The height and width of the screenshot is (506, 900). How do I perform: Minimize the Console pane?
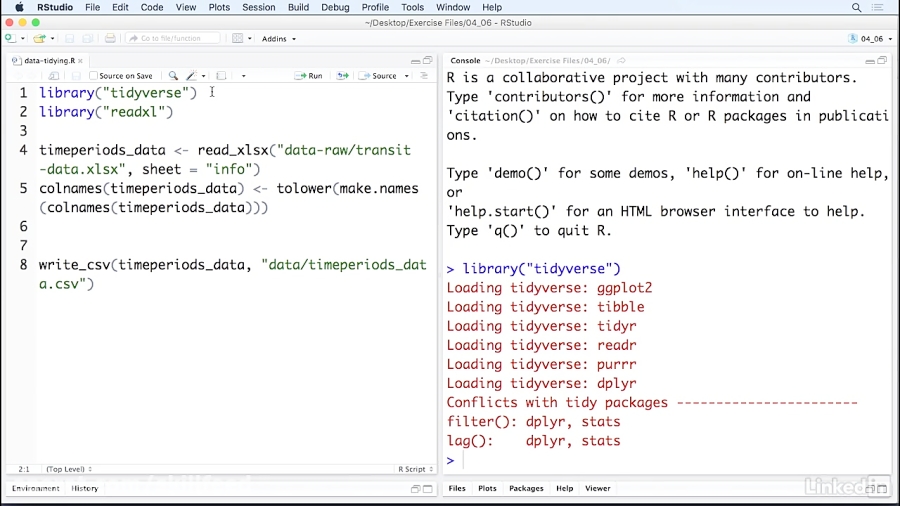pyautogui.click(x=870, y=61)
